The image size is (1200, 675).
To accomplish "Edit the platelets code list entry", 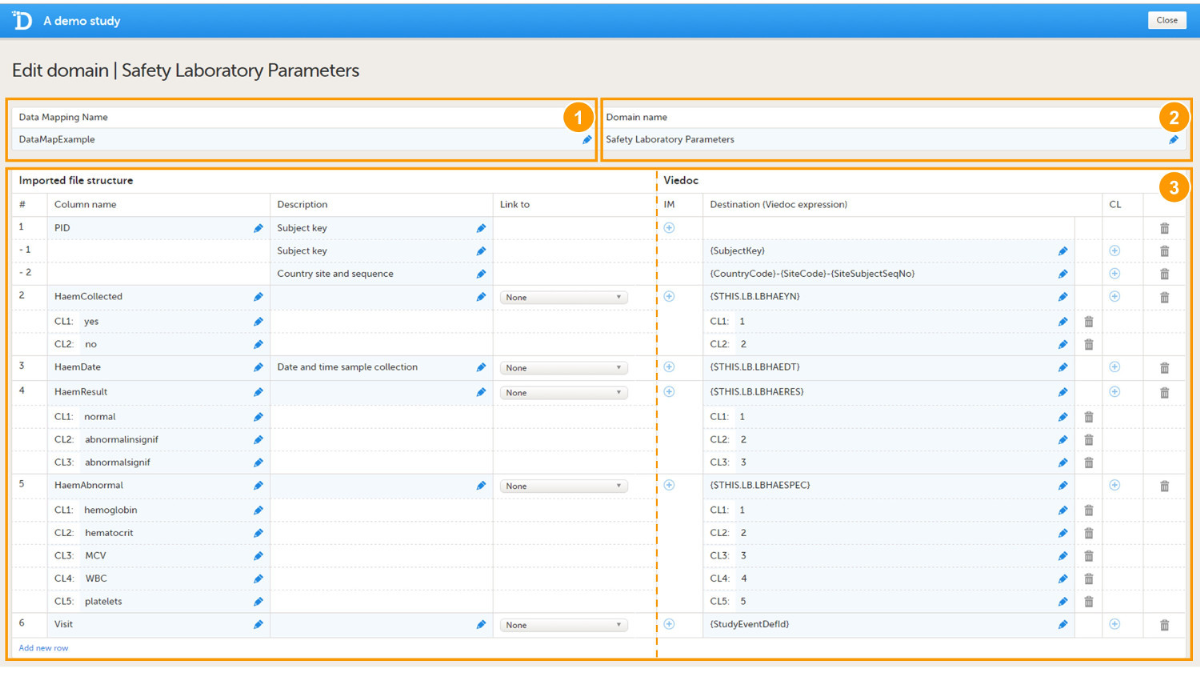I will pyautogui.click(x=258, y=602).
